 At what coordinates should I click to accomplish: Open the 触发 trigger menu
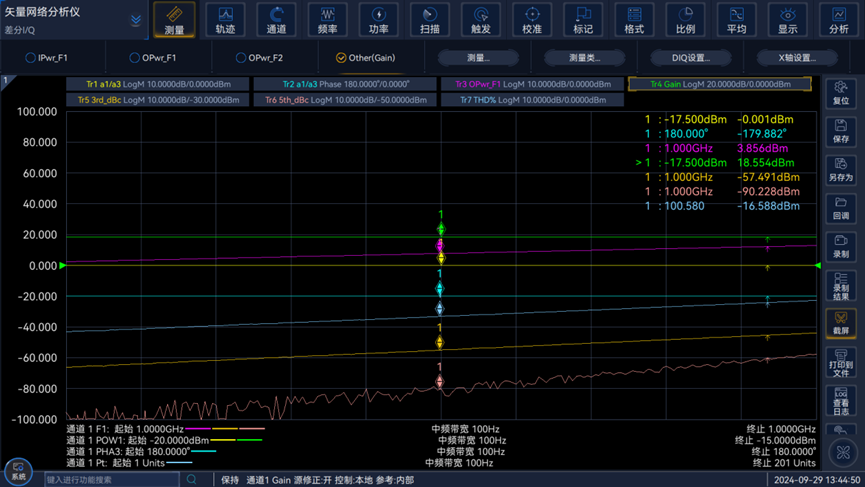pos(481,20)
